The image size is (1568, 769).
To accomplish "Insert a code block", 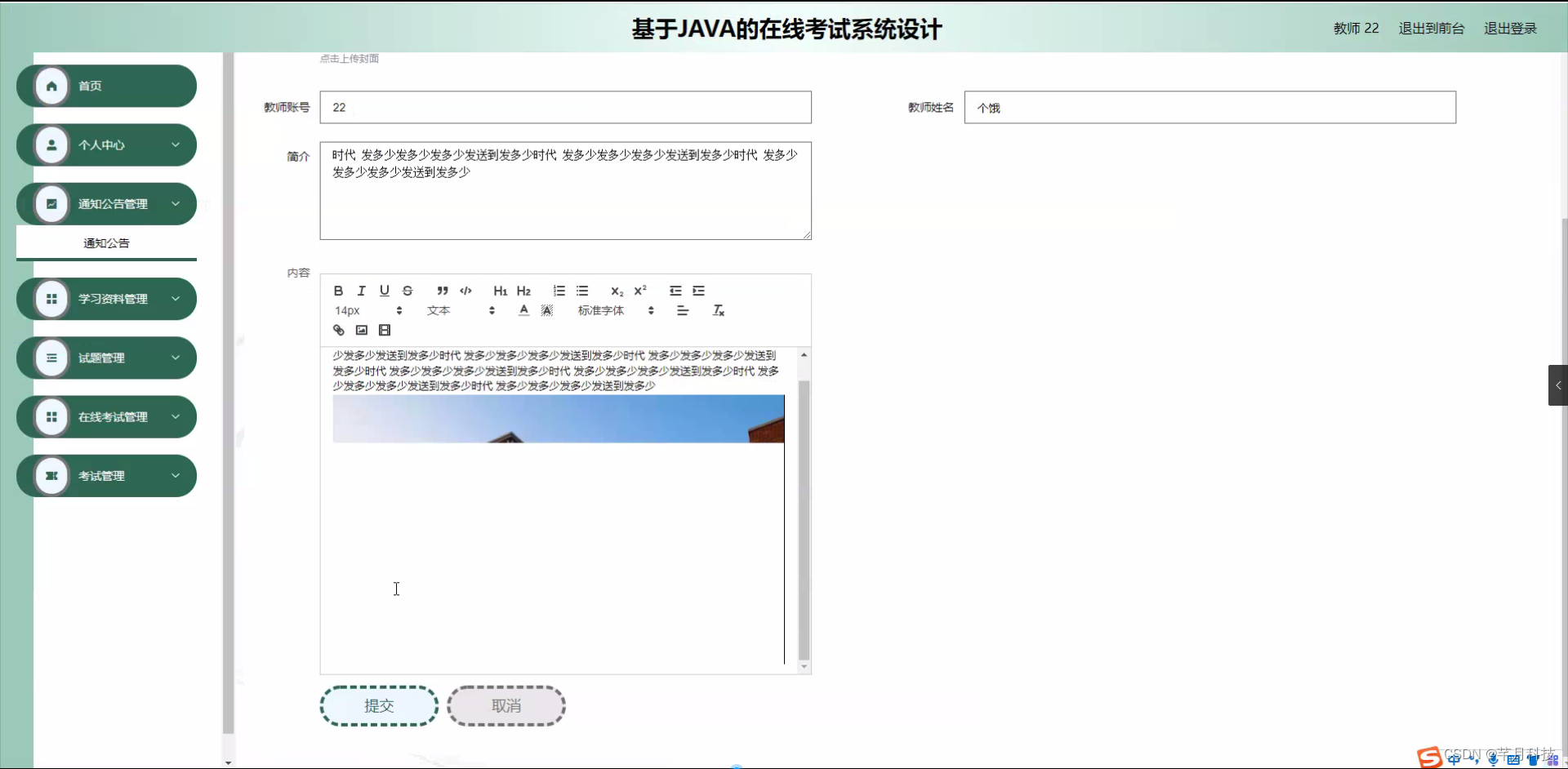I will click(465, 291).
